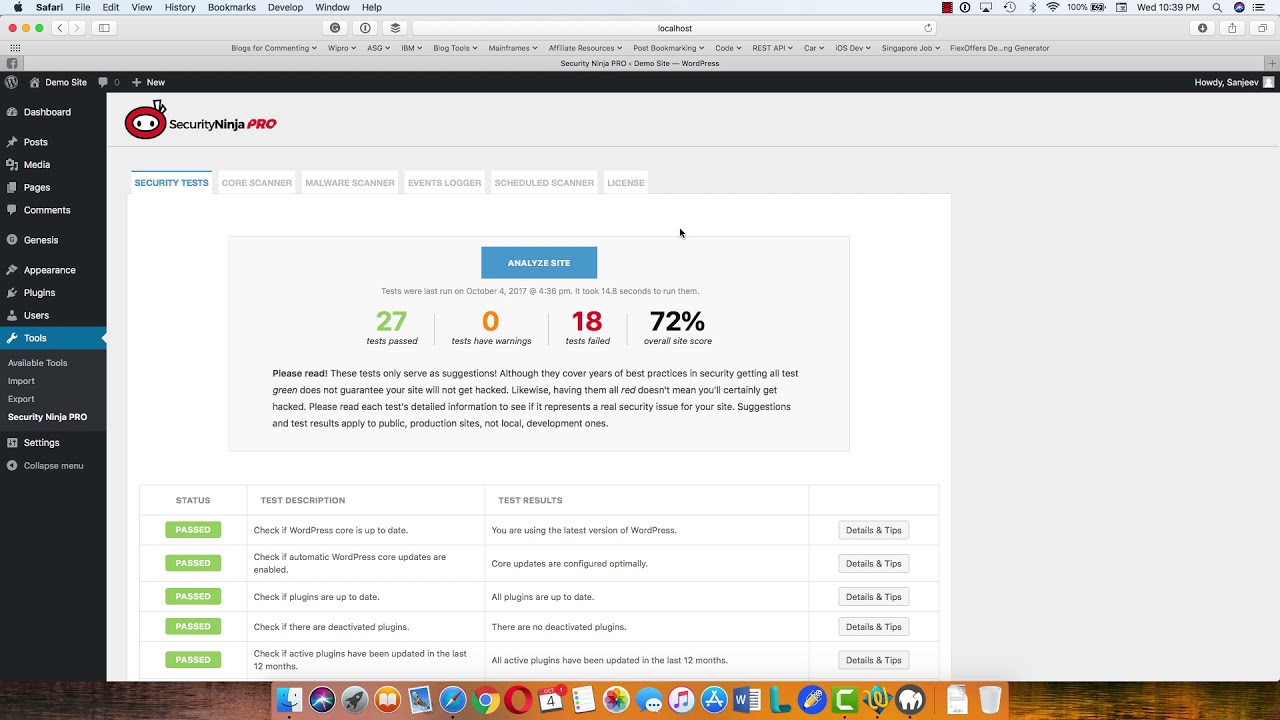This screenshot has width=1280, height=720.
Task: Open Details & Tips for the WordPress core test
Action: click(x=873, y=530)
